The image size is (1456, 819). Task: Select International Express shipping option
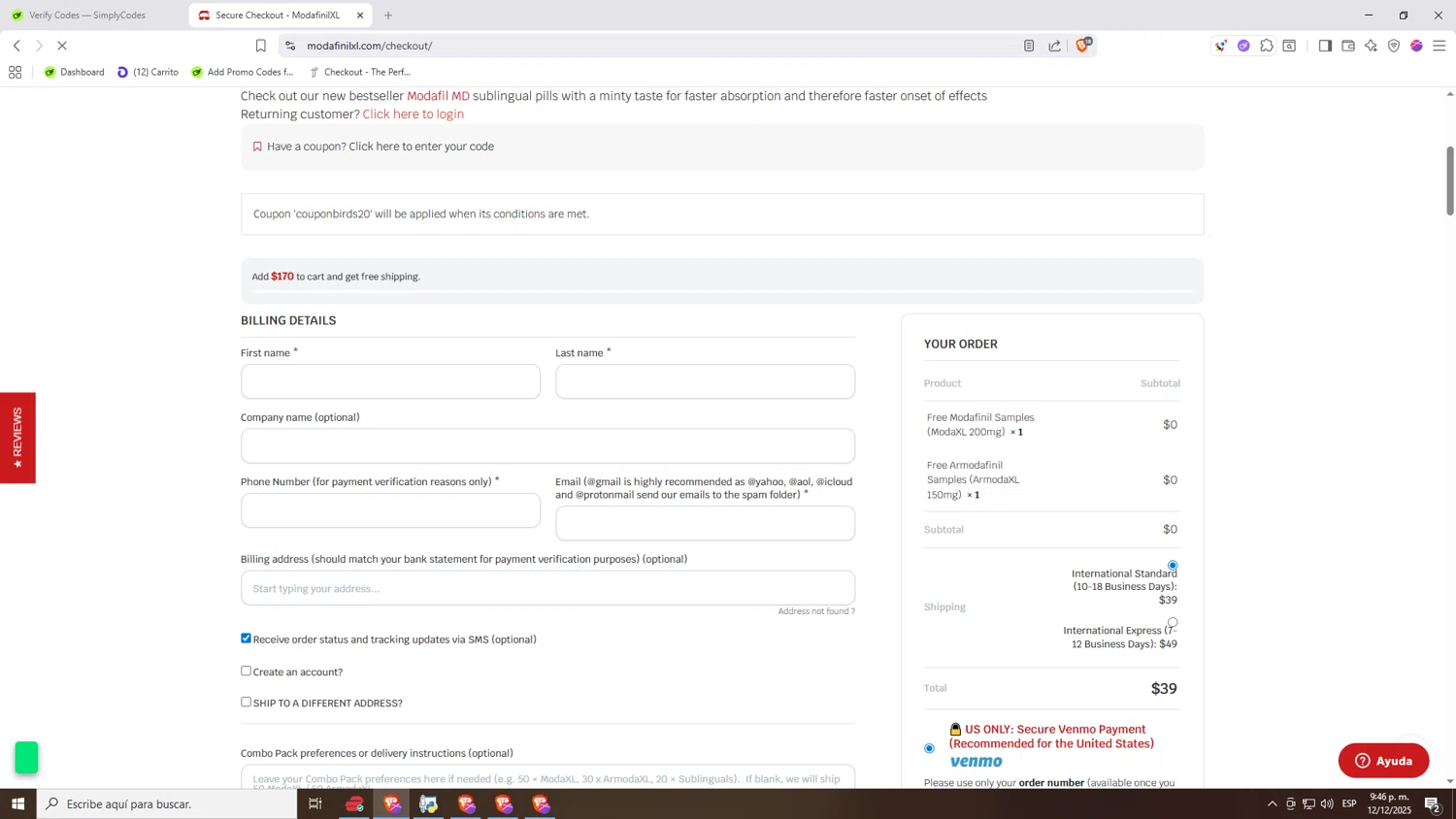pyautogui.click(x=1173, y=622)
